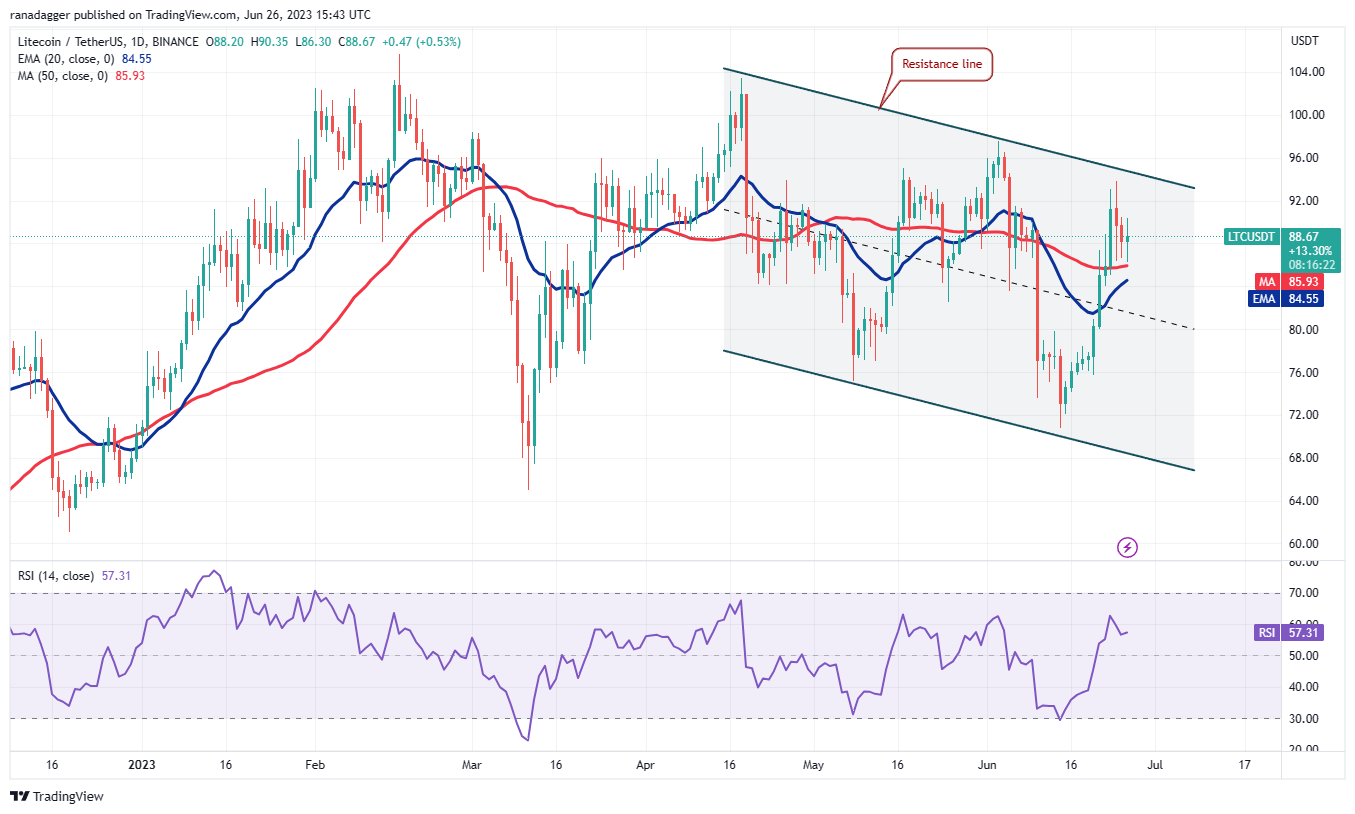The image size is (1355, 814).
Task: Open the USDT currency label above price axis
Action: (1304, 41)
